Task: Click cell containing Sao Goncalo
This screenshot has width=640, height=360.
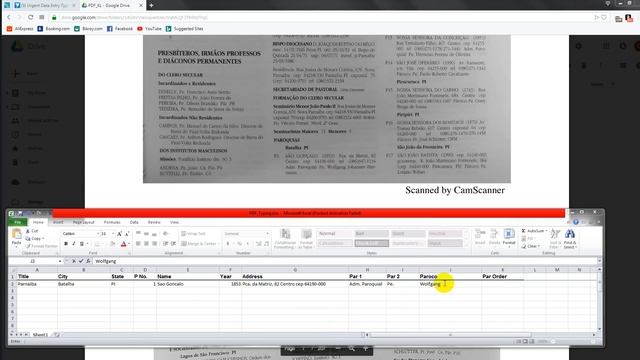Action: pos(187,284)
